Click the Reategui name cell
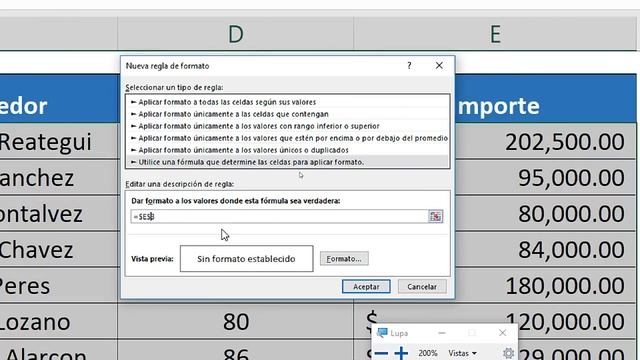 (x=59, y=141)
